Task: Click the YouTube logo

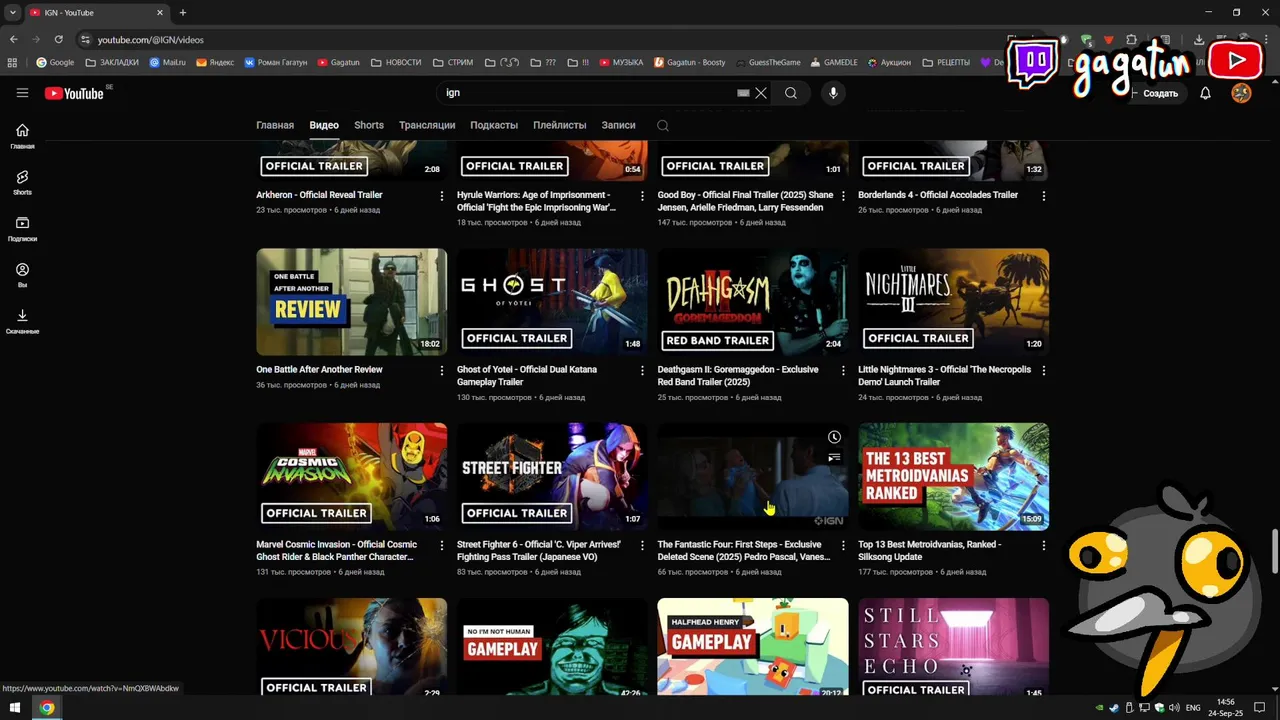Action: (74, 93)
